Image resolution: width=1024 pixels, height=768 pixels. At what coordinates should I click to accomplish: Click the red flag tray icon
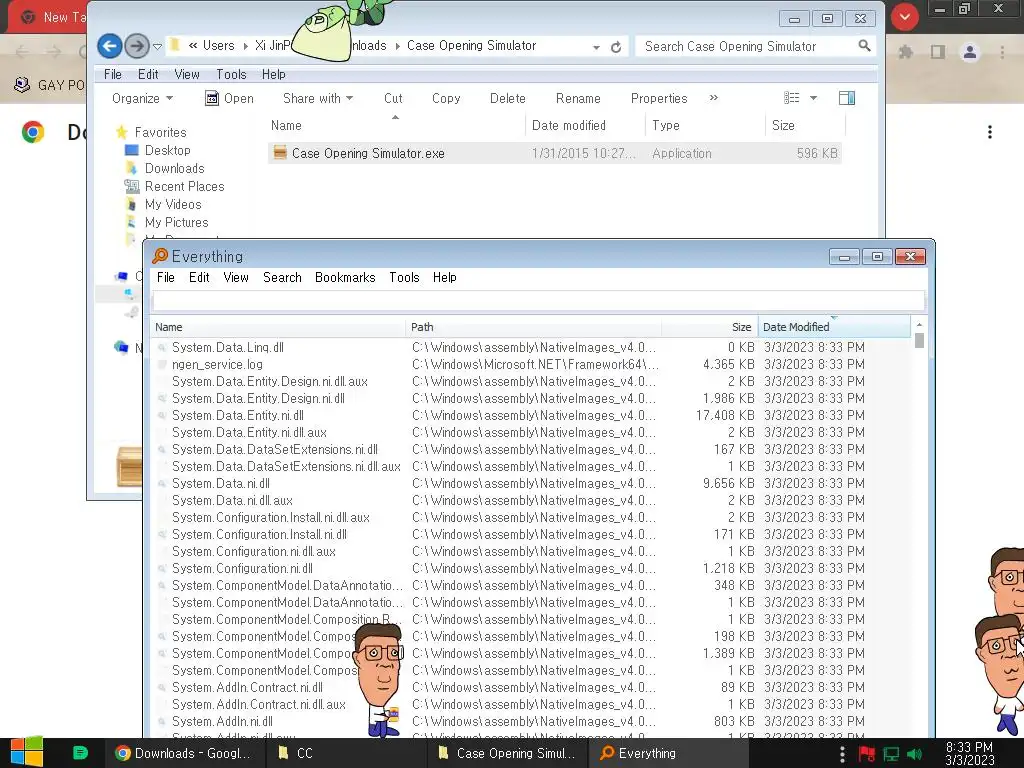coord(867,754)
